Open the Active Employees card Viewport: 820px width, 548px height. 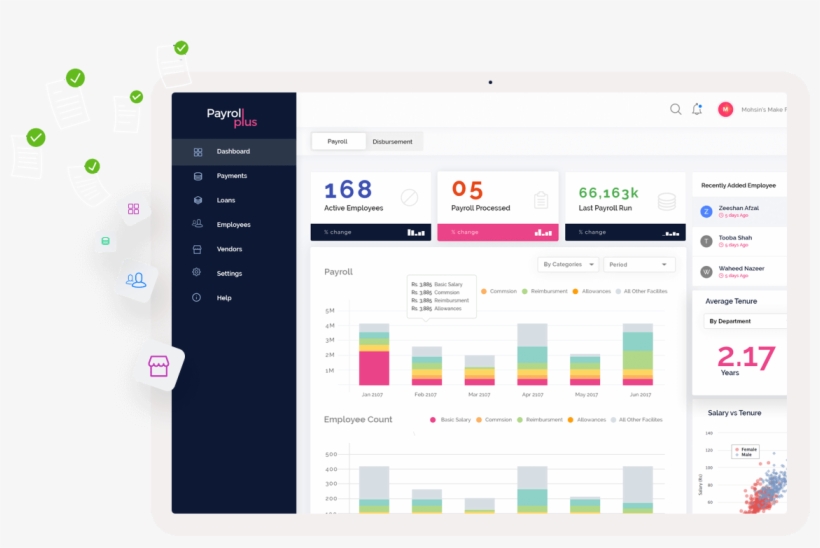point(370,205)
